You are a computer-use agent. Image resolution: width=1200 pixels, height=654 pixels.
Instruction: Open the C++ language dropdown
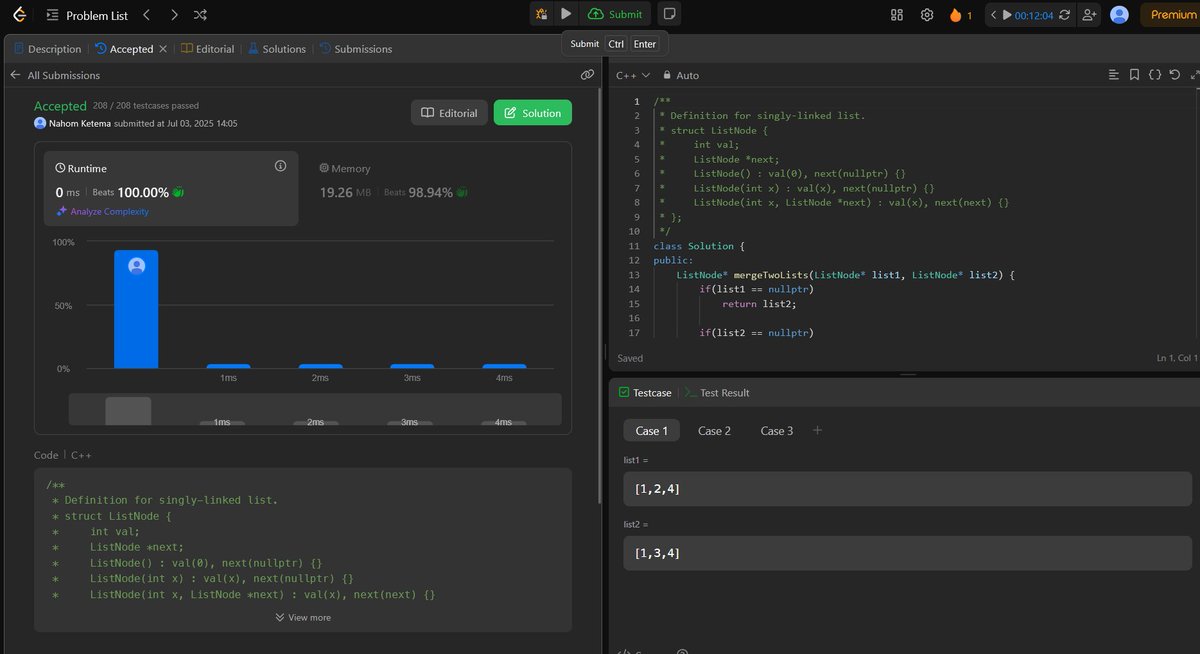633,75
